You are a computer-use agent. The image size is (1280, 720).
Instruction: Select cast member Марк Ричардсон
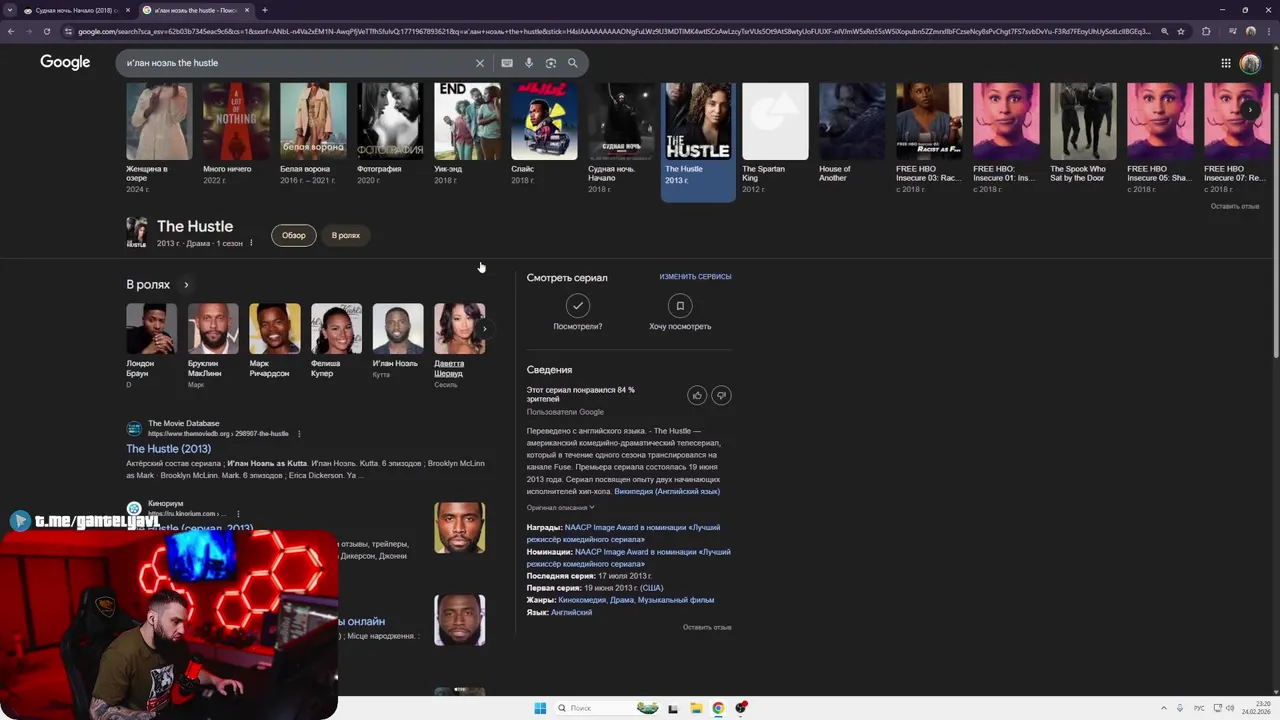click(x=274, y=341)
